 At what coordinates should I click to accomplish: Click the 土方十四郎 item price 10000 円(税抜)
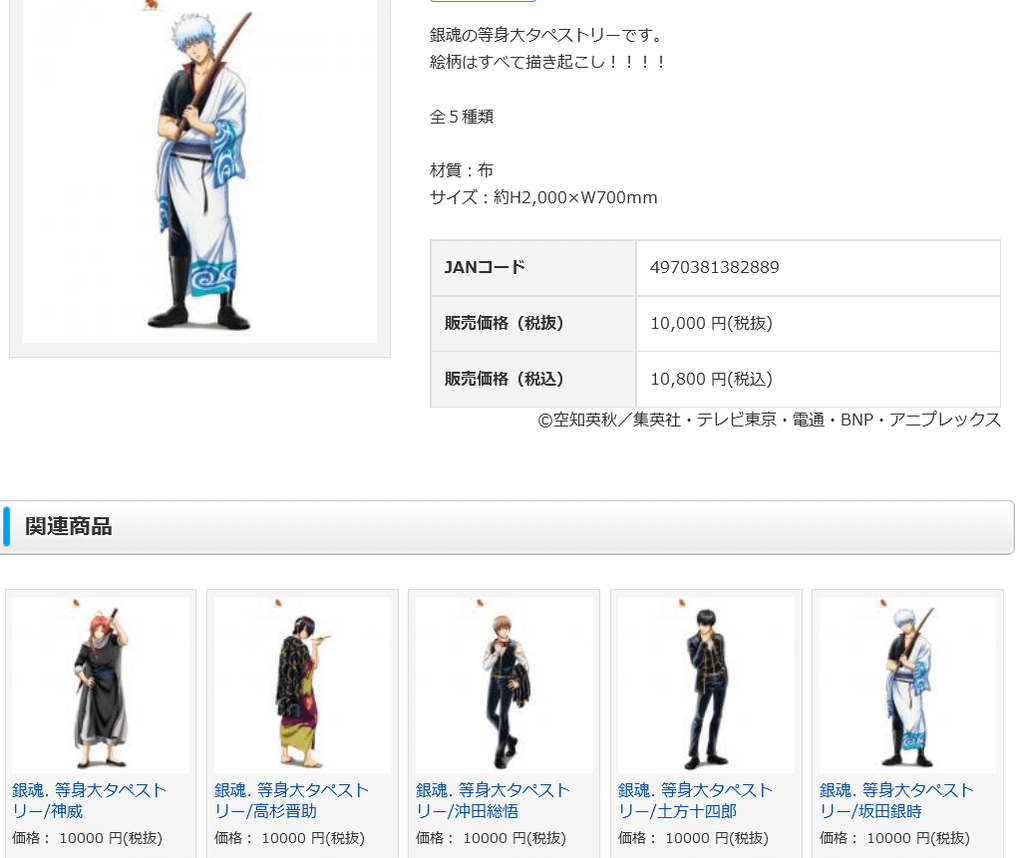(x=693, y=838)
